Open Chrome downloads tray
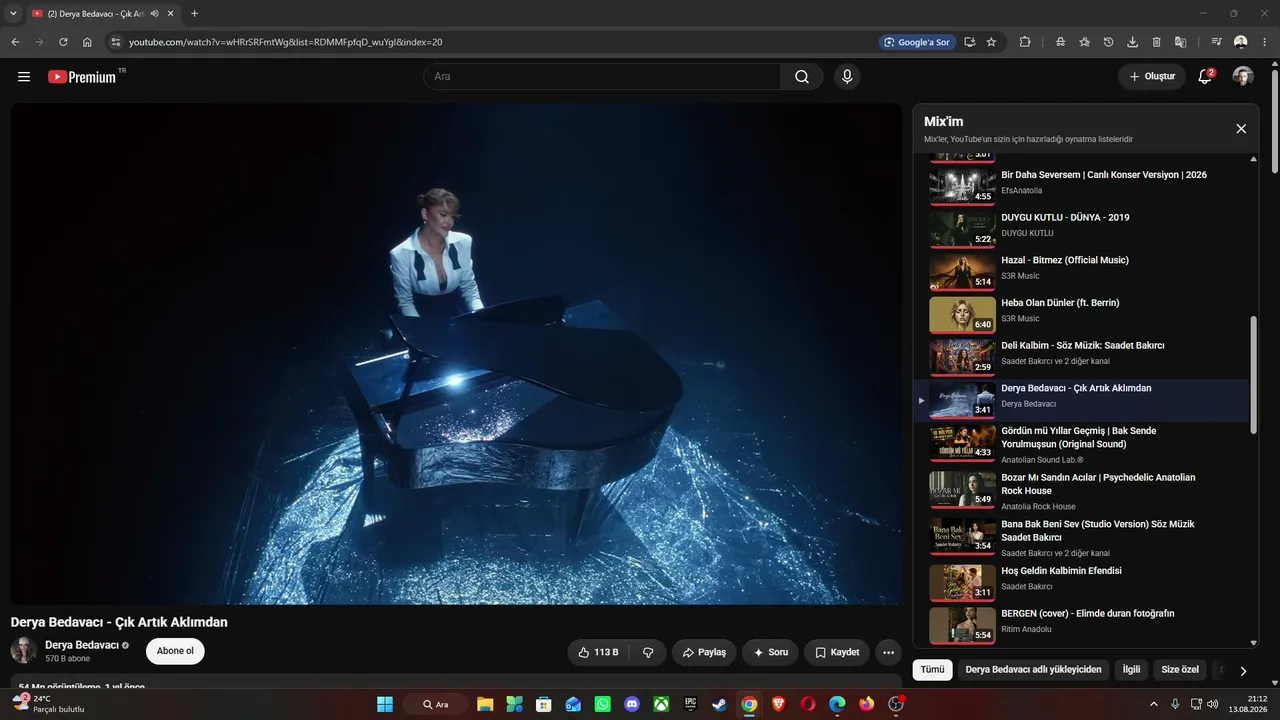The height and width of the screenshot is (720, 1280). [x=1132, y=42]
